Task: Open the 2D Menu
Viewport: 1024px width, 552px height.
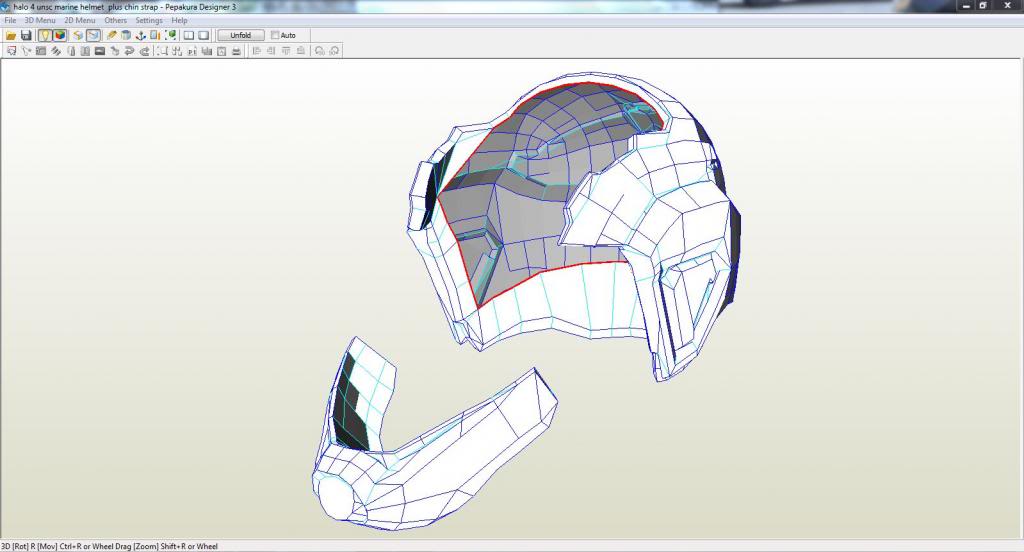Action: [x=80, y=20]
